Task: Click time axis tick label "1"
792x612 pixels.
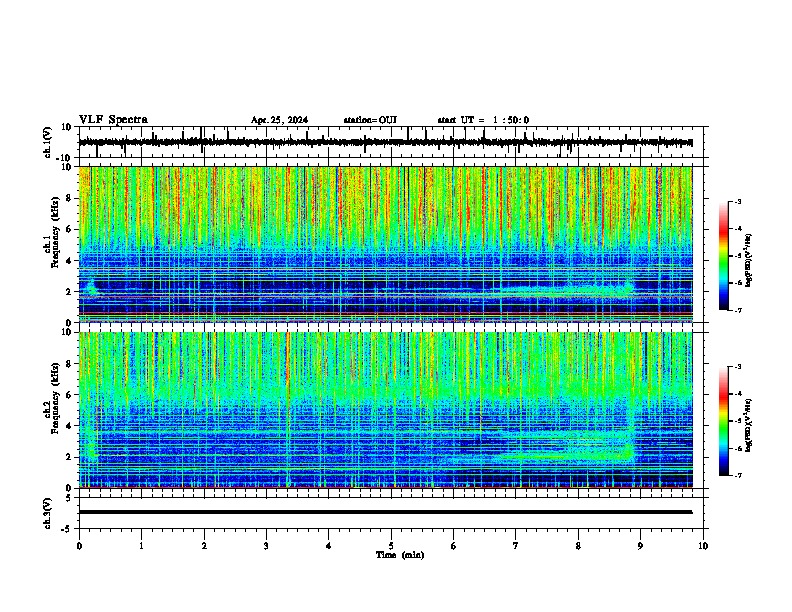Action: [142, 546]
